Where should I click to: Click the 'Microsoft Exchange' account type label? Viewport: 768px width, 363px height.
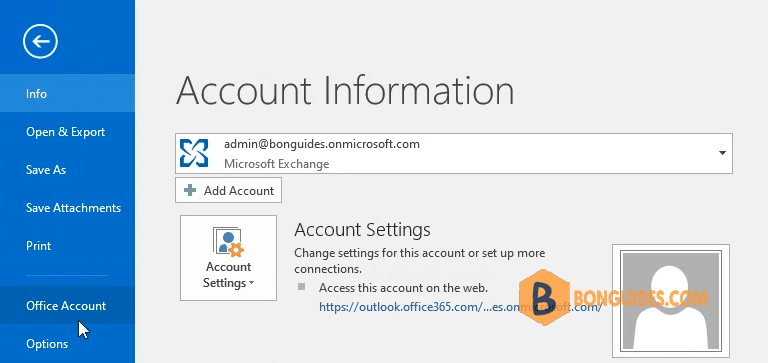coord(277,164)
